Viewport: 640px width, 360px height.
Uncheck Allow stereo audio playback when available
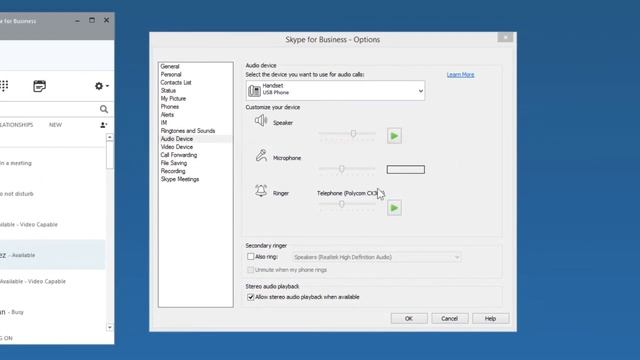point(251,297)
